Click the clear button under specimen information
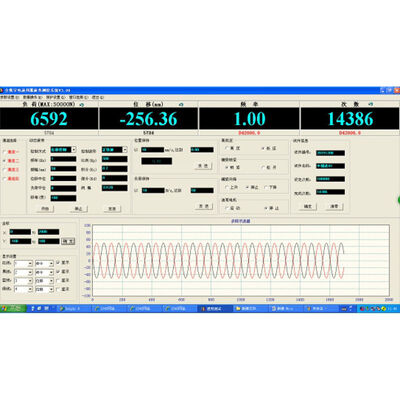The height and width of the screenshot is (400, 400). tap(334, 207)
